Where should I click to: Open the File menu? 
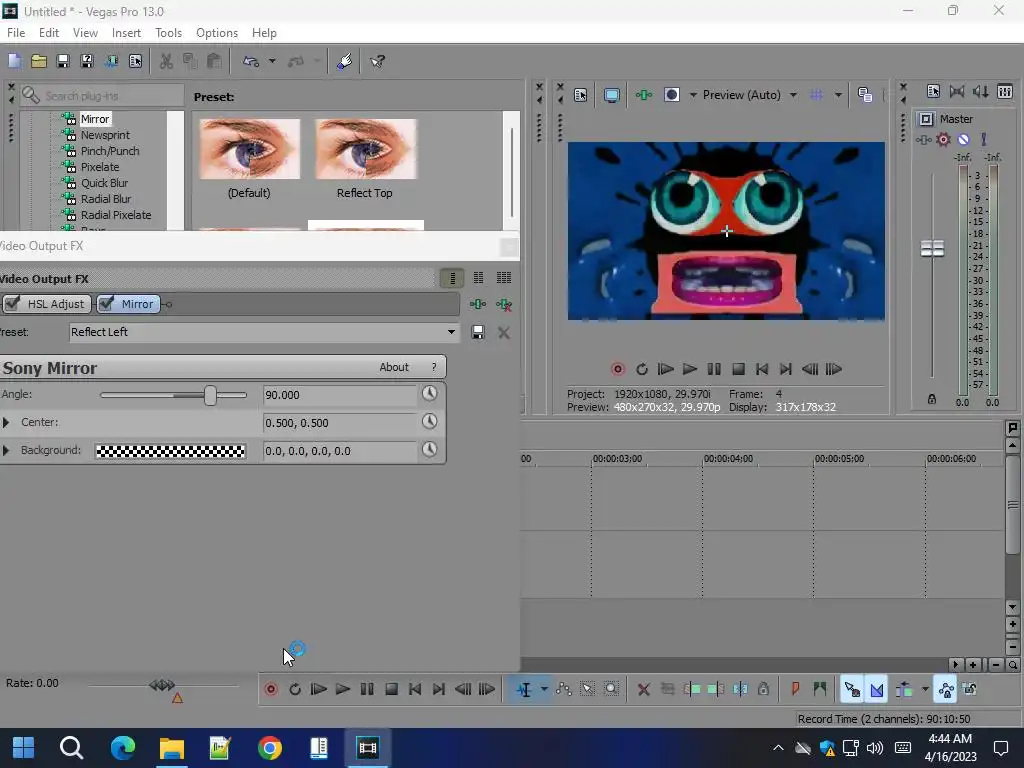(16, 33)
